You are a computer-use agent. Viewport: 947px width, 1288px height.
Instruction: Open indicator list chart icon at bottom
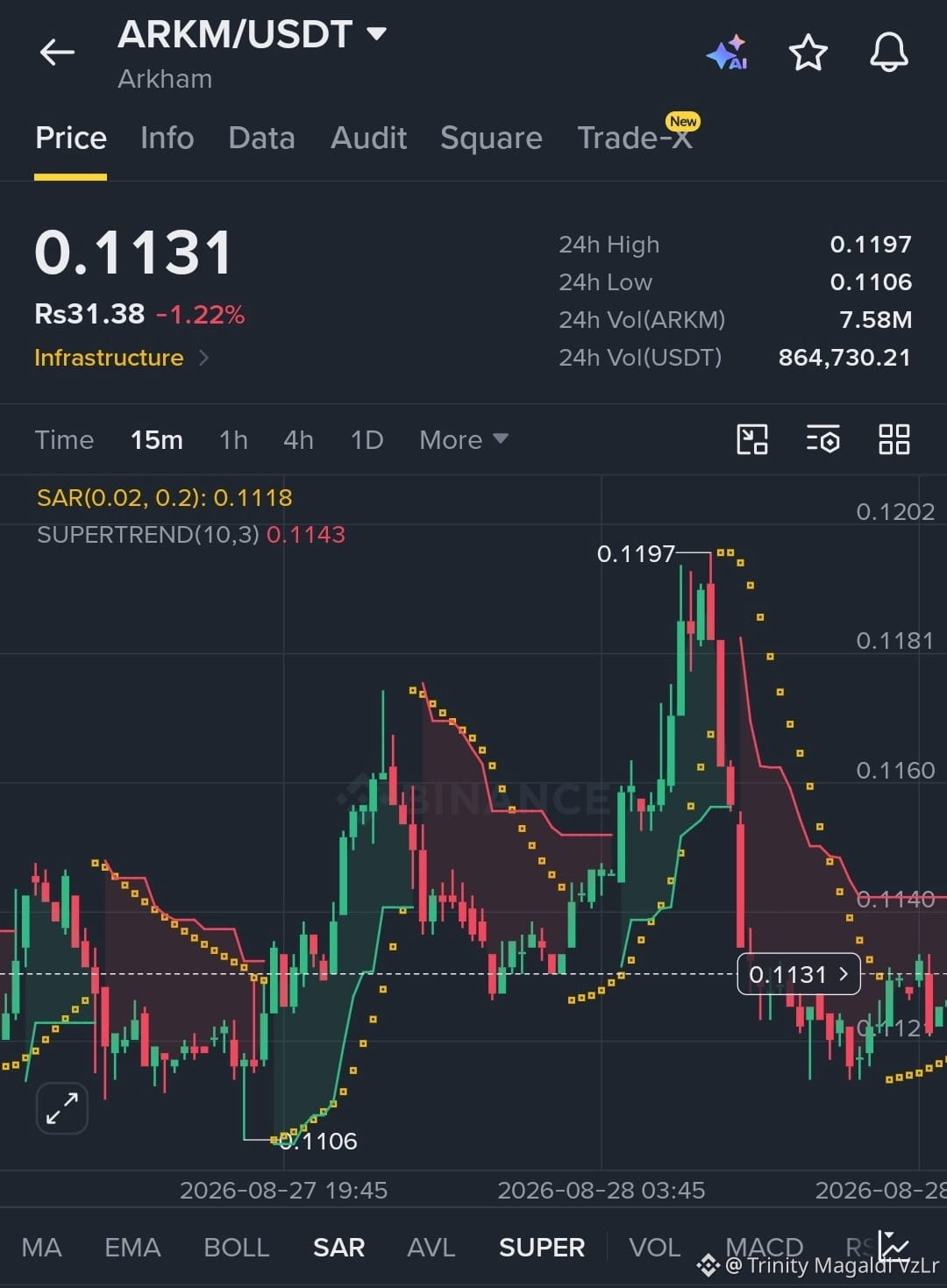point(894,1246)
